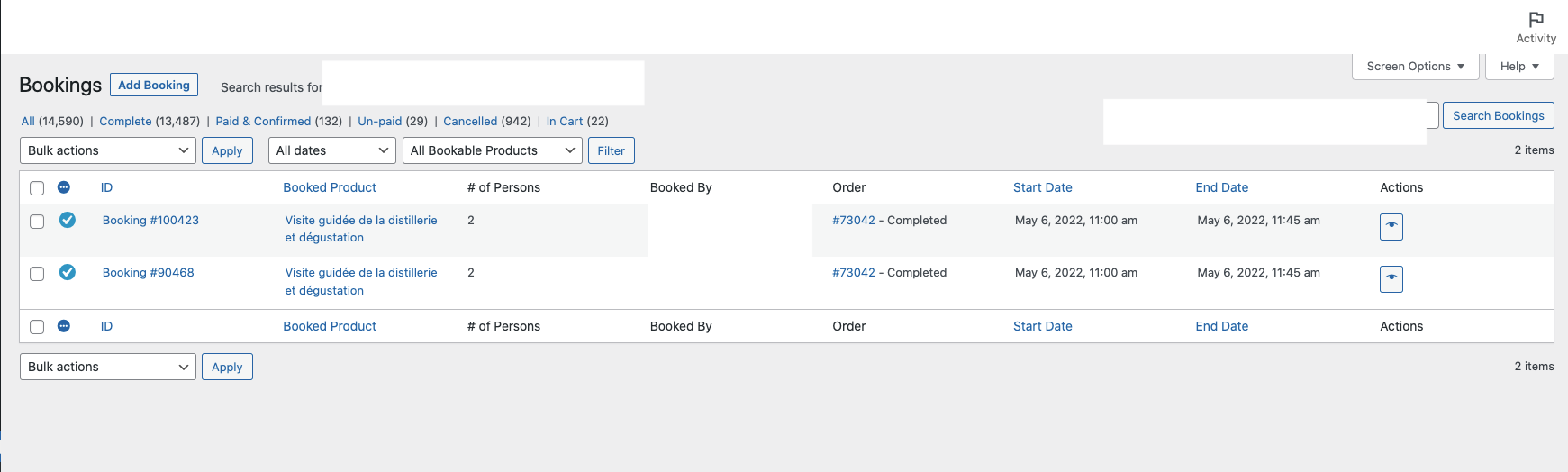The height and width of the screenshot is (472, 1568).
Task: Click view eye icon for Booking #100423
Action: click(1391, 226)
